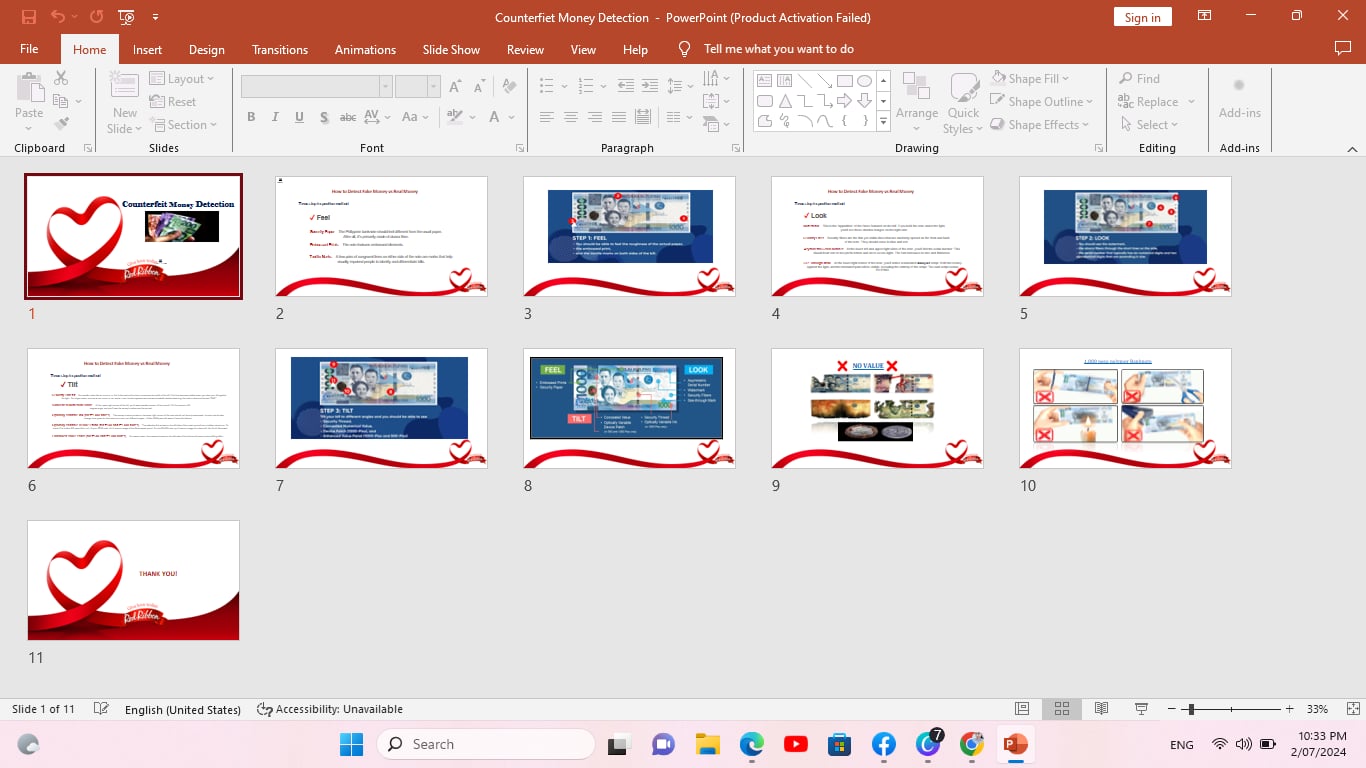Open the Paragraph dialog launcher
The width and height of the screenshot is (1366, 768).
(736, 148)
